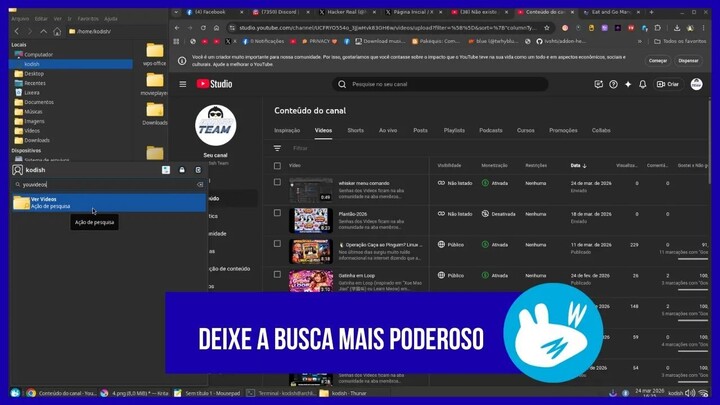
Task: Open the extensions puzzle icon in browser
Action: 658,28
